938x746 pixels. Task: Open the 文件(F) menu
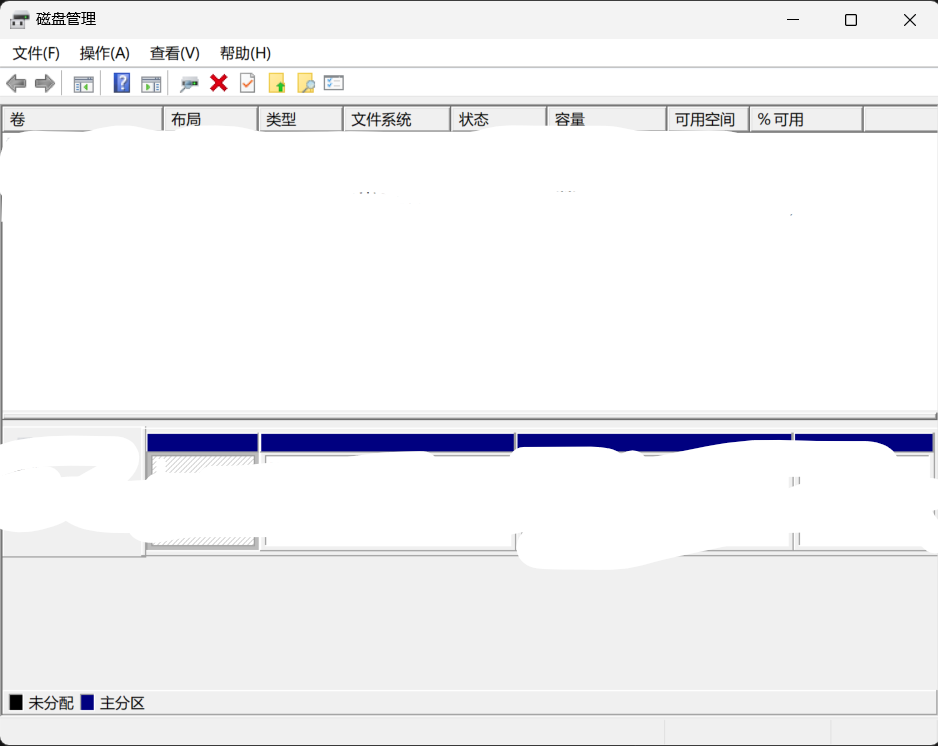click(x=34, y=53)
